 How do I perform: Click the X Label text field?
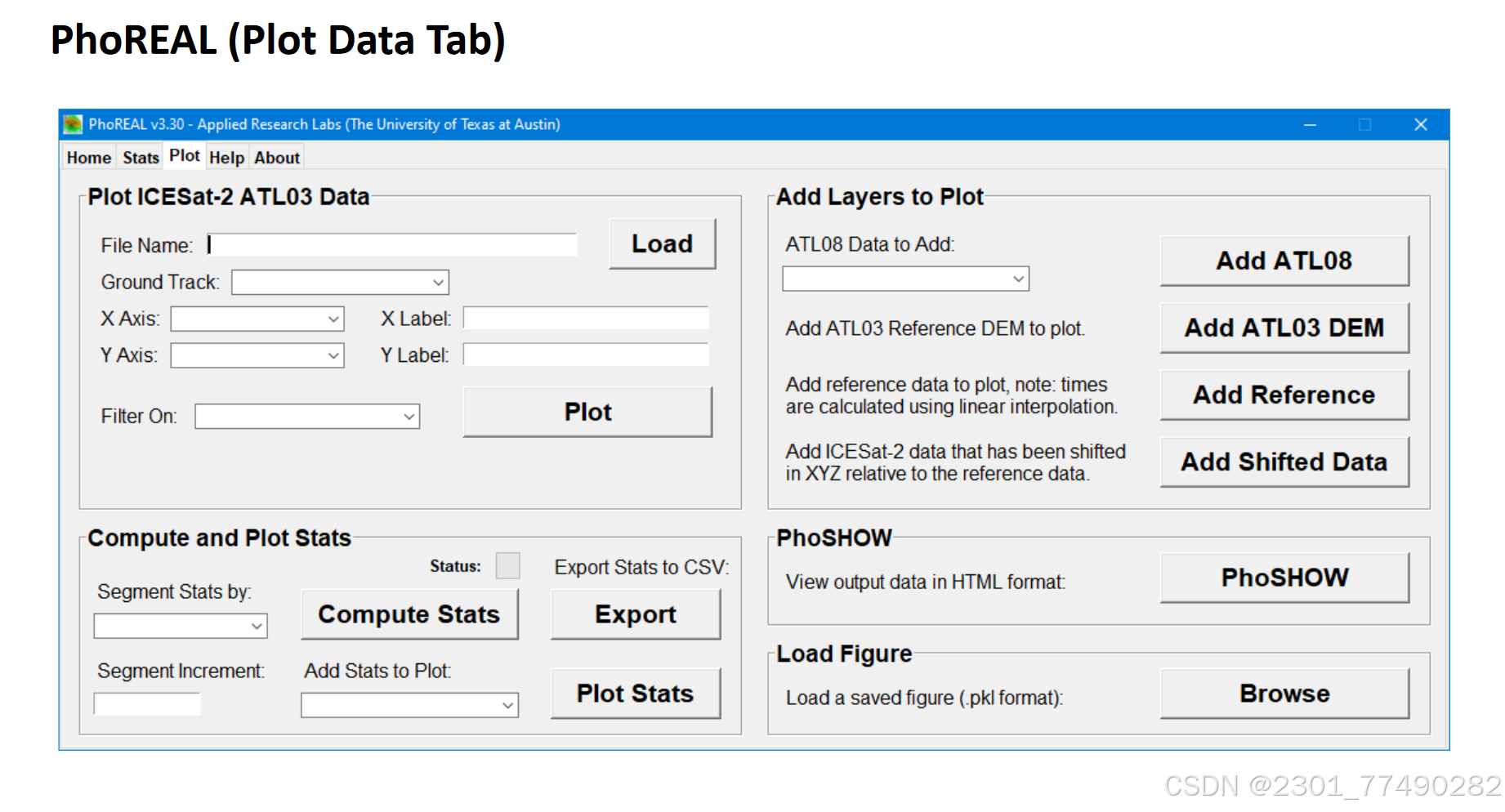(586, 319)
